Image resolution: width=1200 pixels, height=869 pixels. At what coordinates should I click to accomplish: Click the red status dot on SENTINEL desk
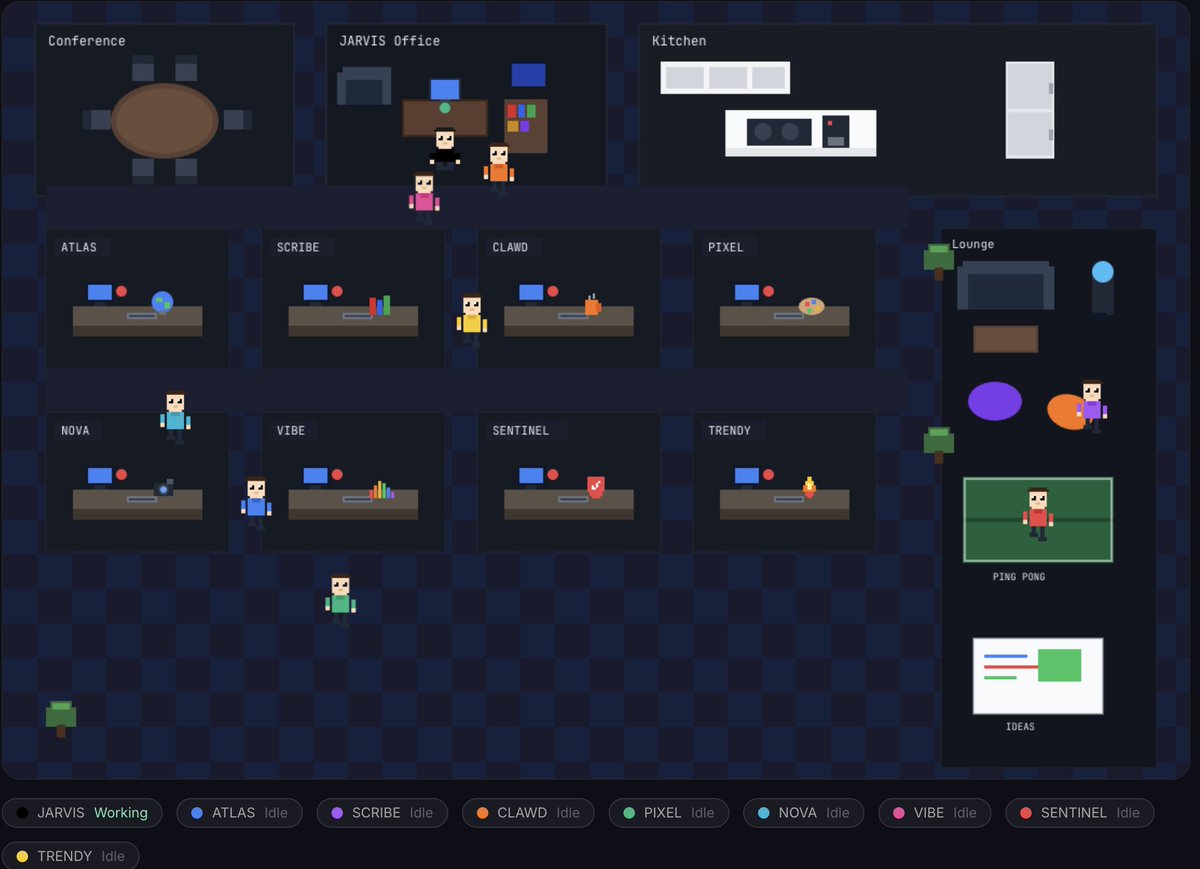[x=553, y=475]
